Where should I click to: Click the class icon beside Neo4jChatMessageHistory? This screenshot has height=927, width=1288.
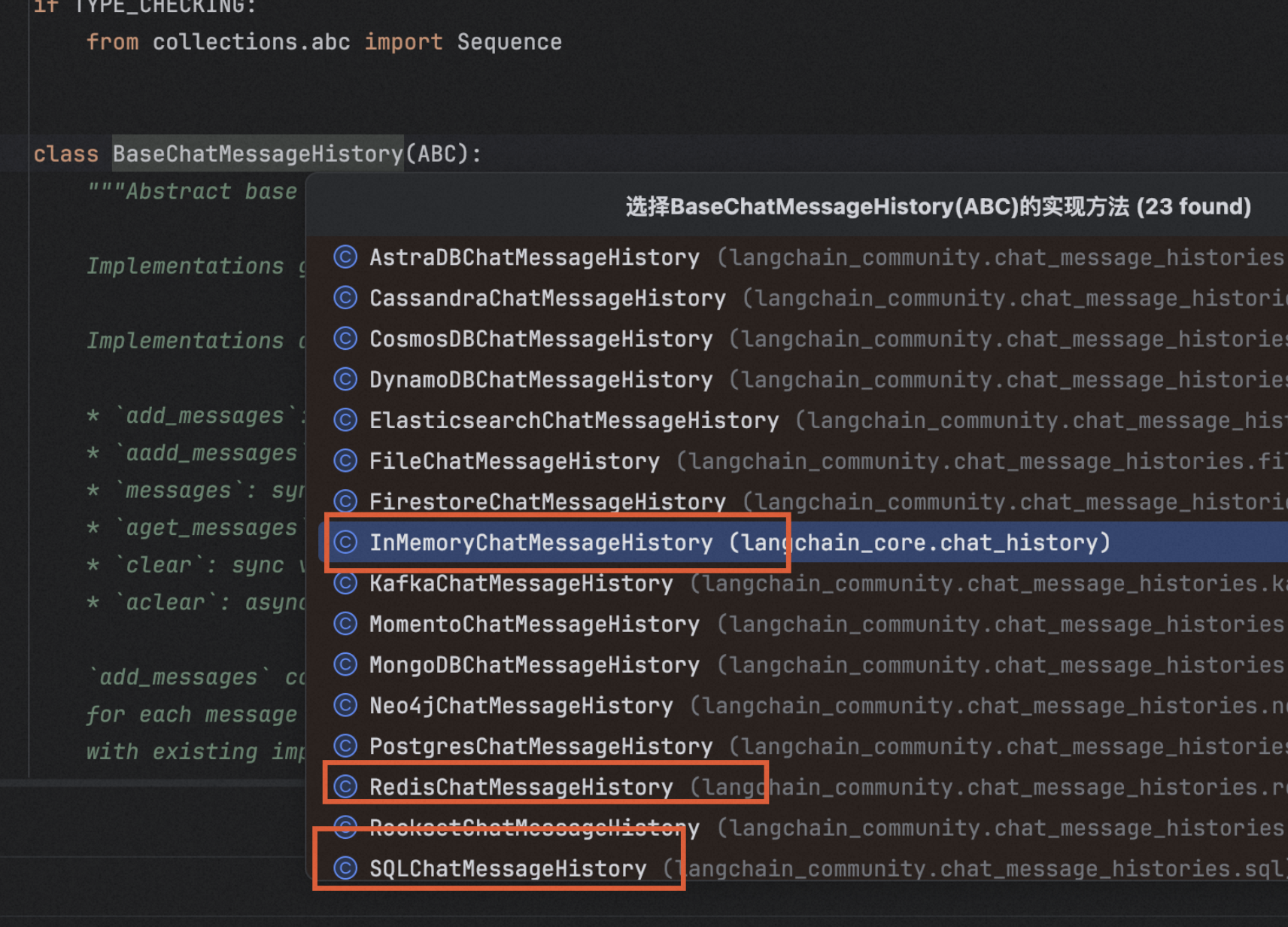(345, 705)
